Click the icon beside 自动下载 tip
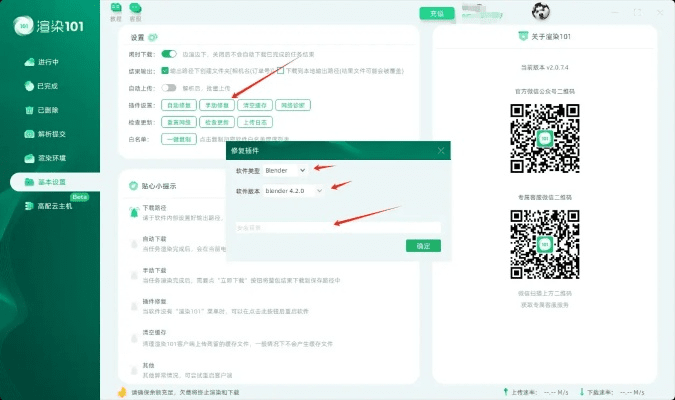This screenshot has height=400, width=675. point(134,244)
